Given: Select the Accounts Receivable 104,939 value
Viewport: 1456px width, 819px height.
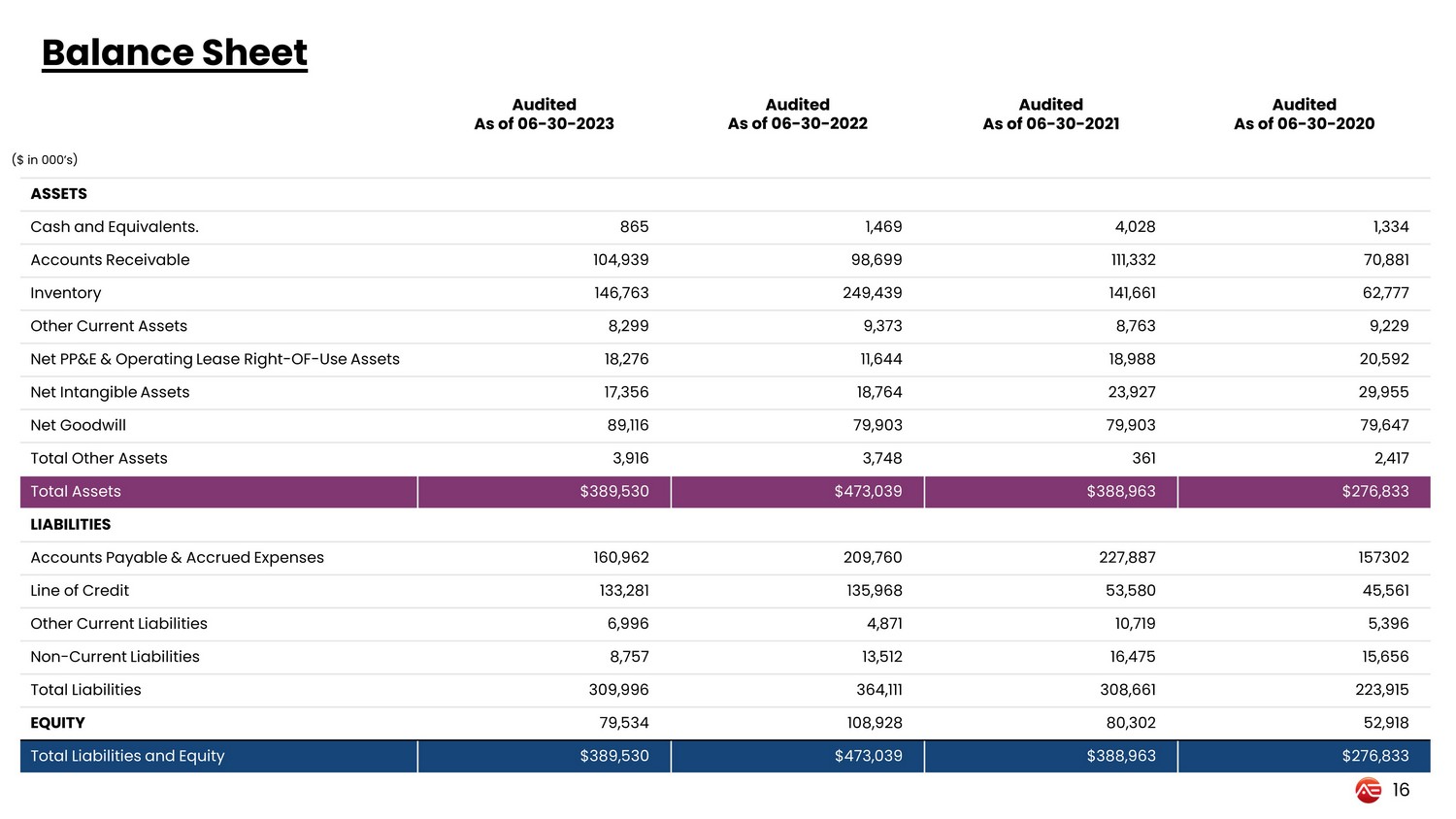Looking at the screenshot, I should click(620, 260).
